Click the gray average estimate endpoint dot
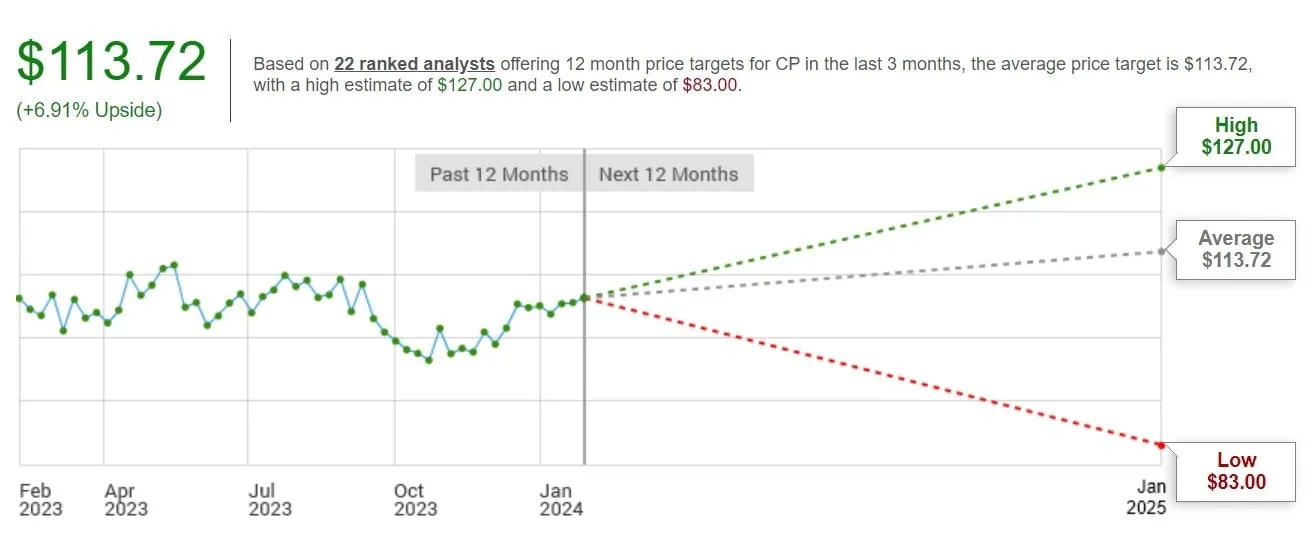1313x533 pixels. click(1160, 251)
